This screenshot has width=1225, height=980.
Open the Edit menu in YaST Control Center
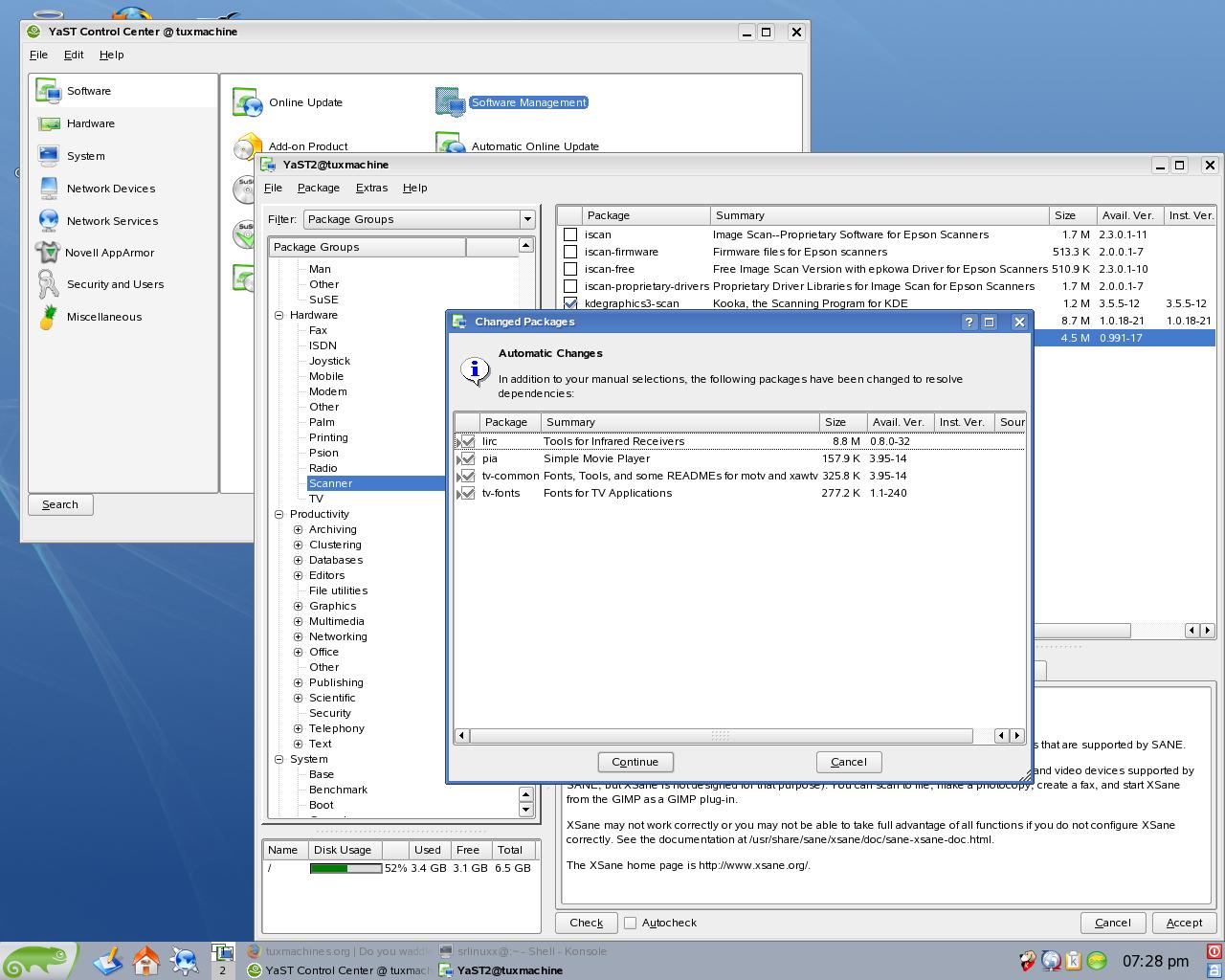[x=74, y=55]
